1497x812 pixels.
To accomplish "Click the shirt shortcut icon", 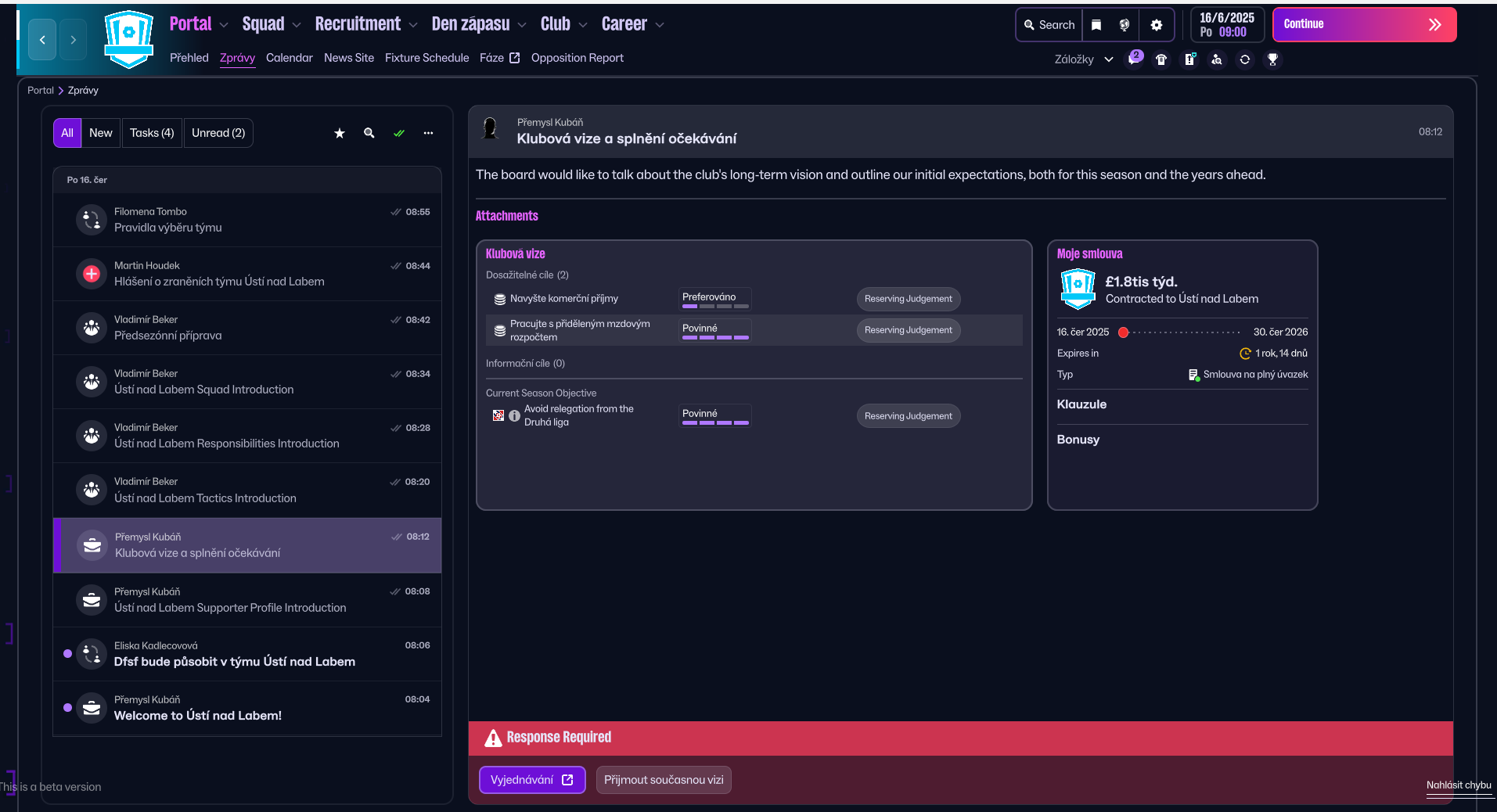I will (x=1161, y=59).
